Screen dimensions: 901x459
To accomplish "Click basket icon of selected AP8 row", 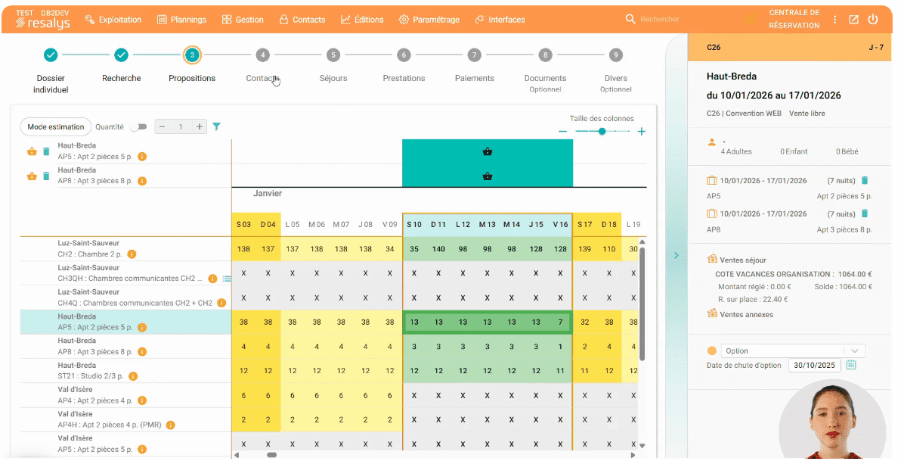I will pyautogui.click(x=32, y=176).
